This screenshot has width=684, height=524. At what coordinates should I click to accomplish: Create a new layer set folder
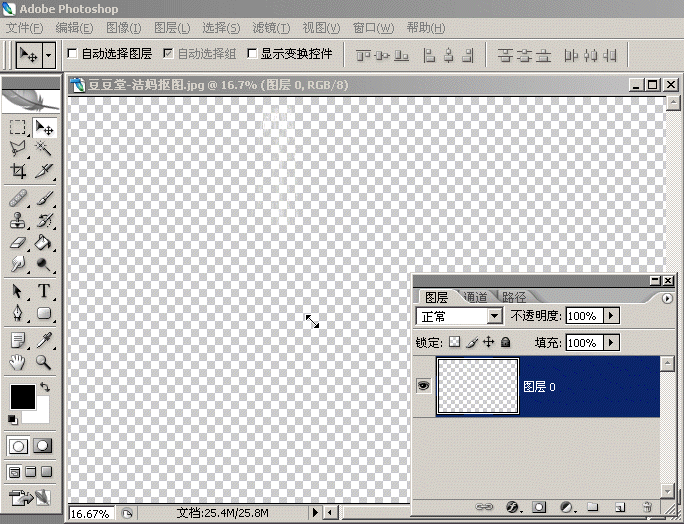point(592,507)
